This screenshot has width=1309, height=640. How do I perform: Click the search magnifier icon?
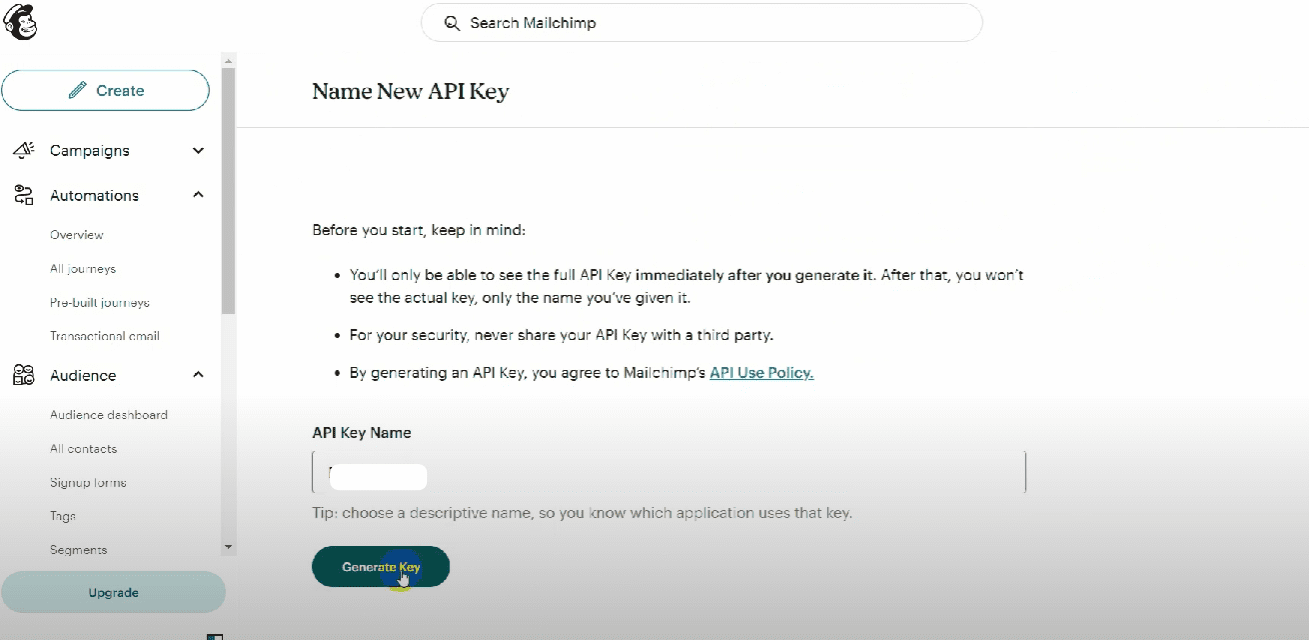tap(452, 23)
